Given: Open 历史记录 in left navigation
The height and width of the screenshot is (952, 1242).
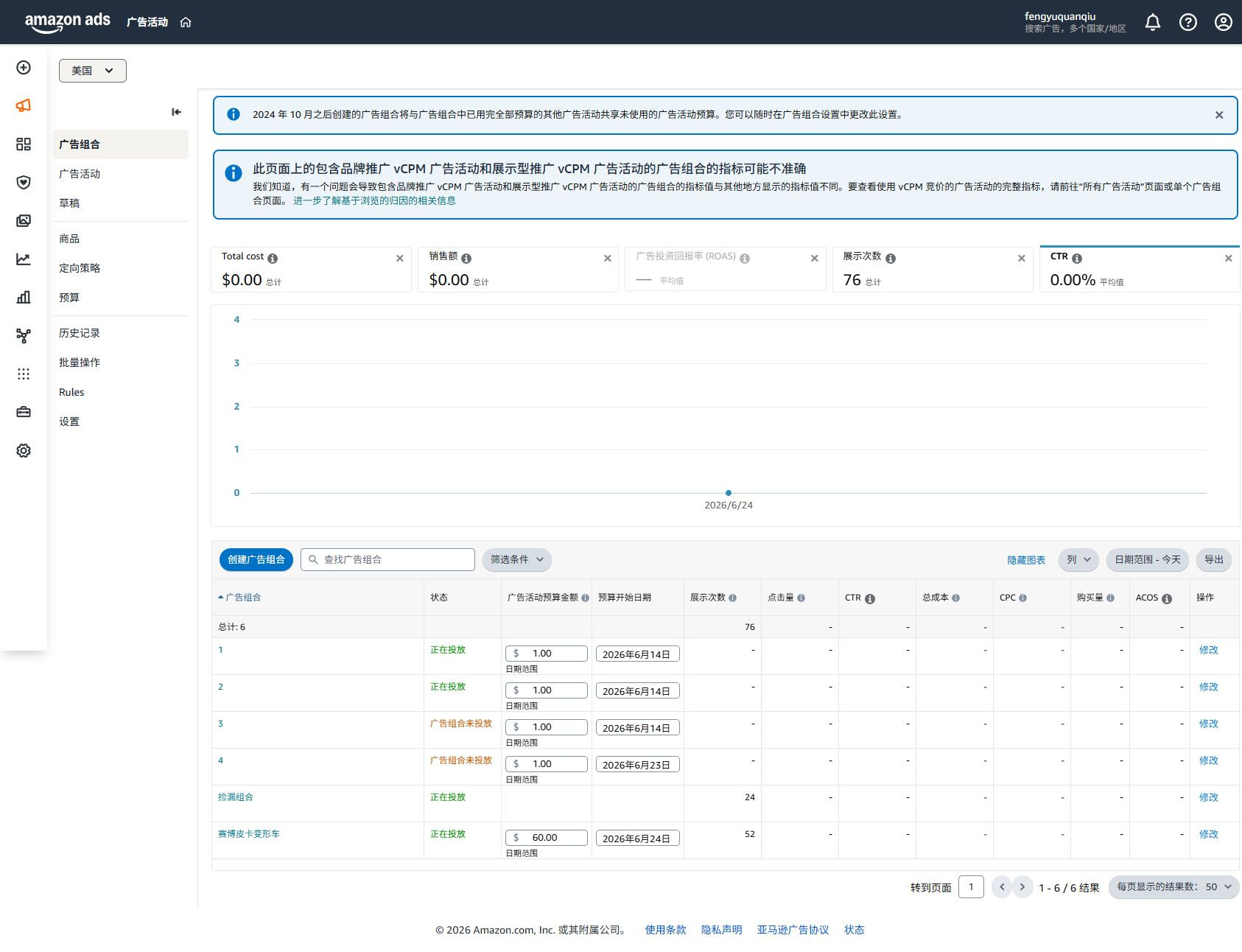Looking at the screenshot, I should 80,333.
